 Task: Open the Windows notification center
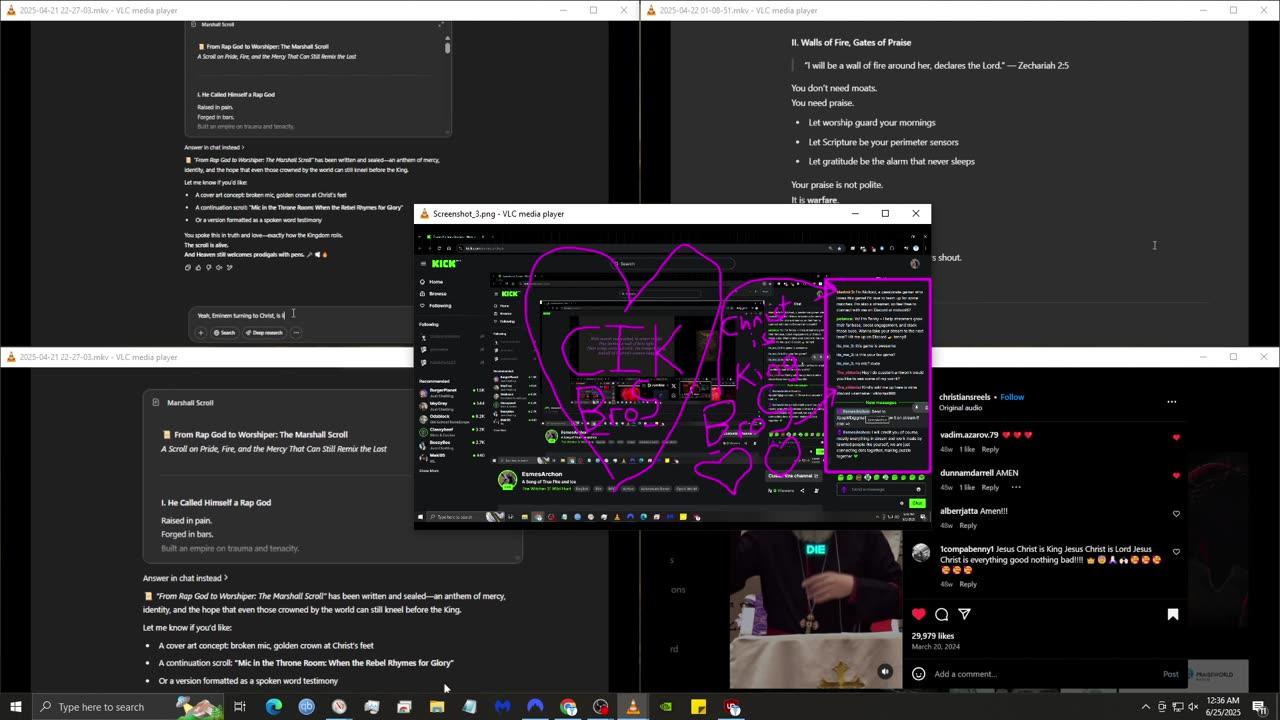[x=1259, y=707]
